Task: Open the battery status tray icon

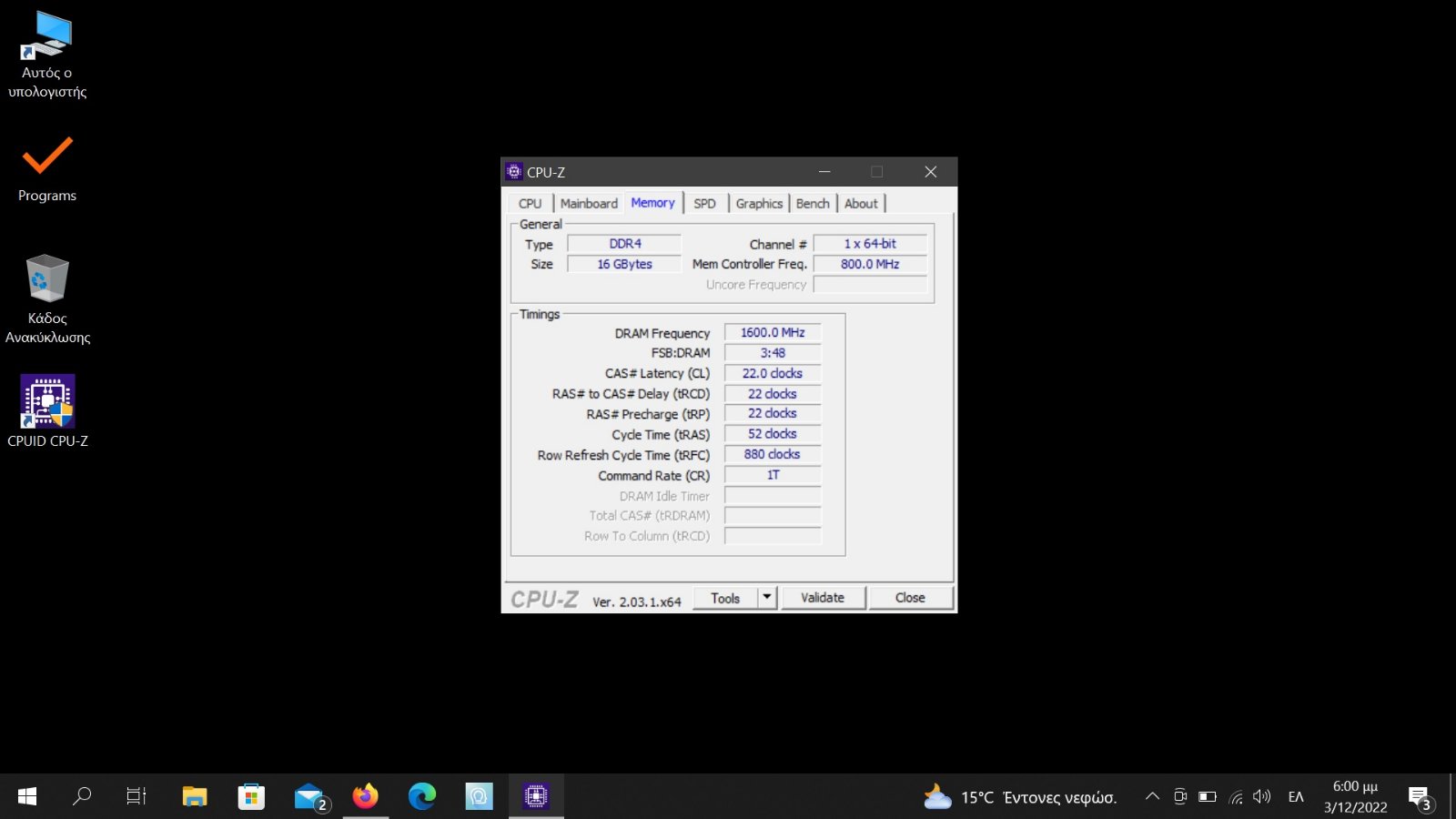Action: coord(1208,797)
